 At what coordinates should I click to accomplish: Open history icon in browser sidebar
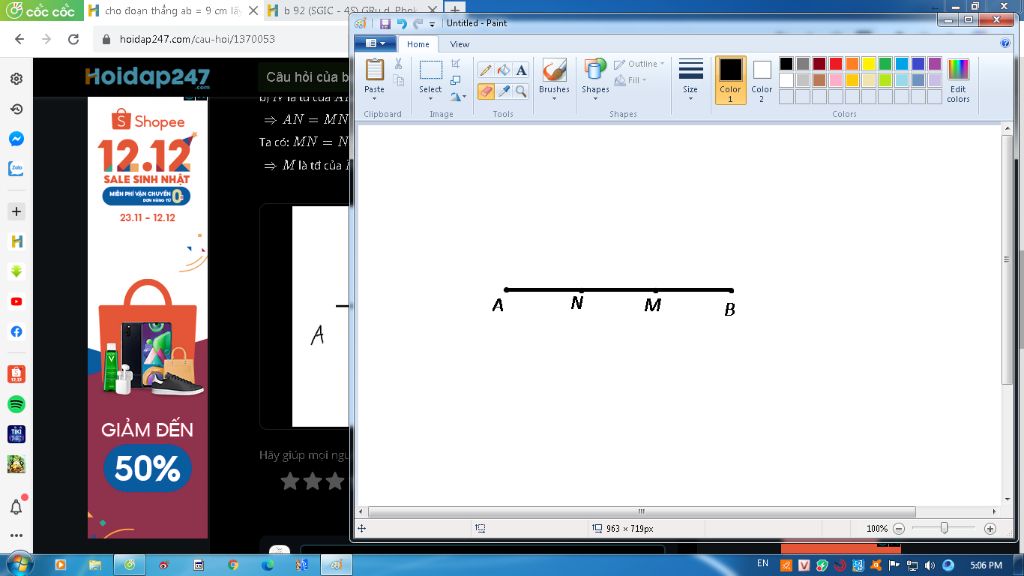(x=16, y=109)
